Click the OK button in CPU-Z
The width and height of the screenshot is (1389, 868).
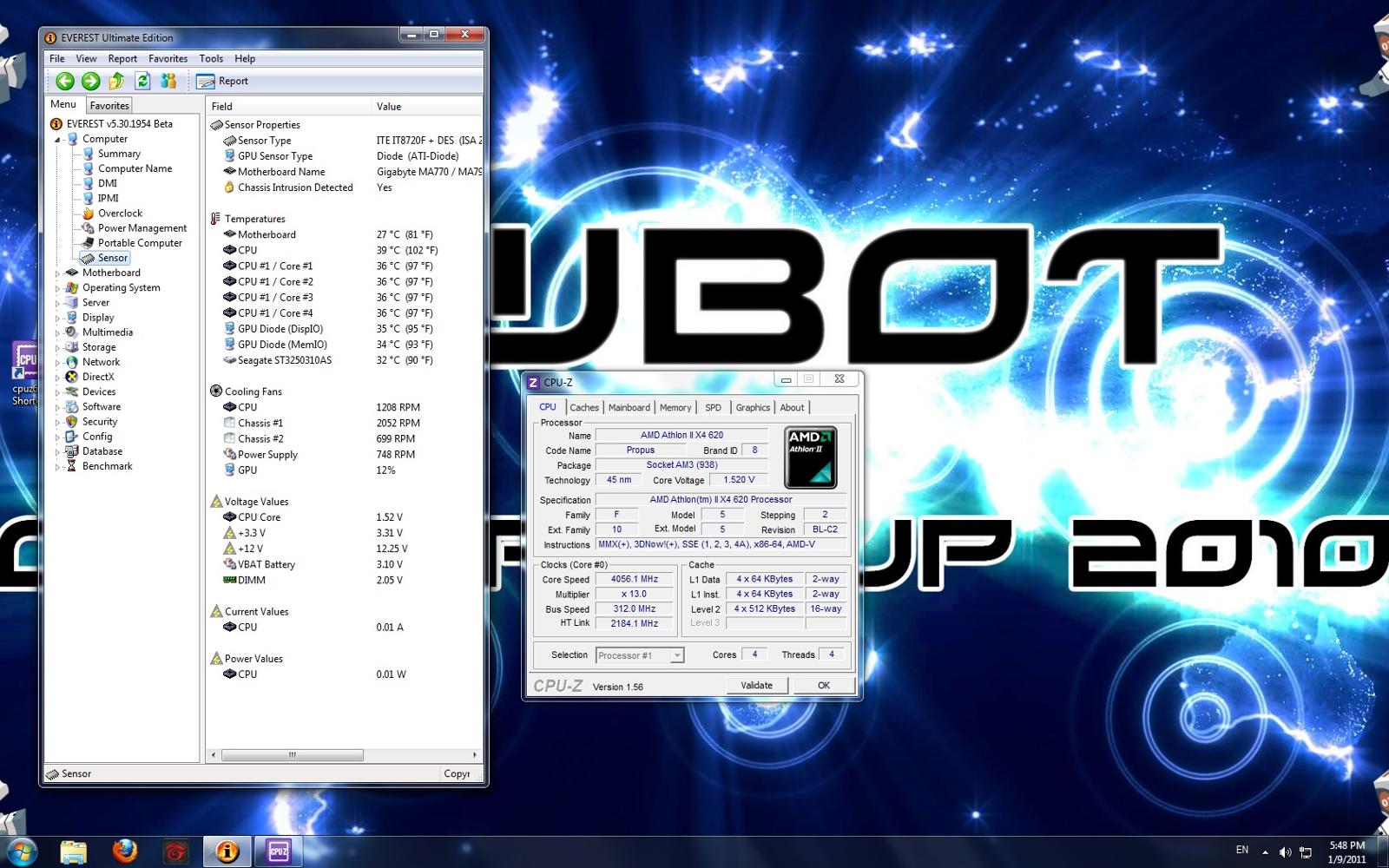click(x=824, y=685)
